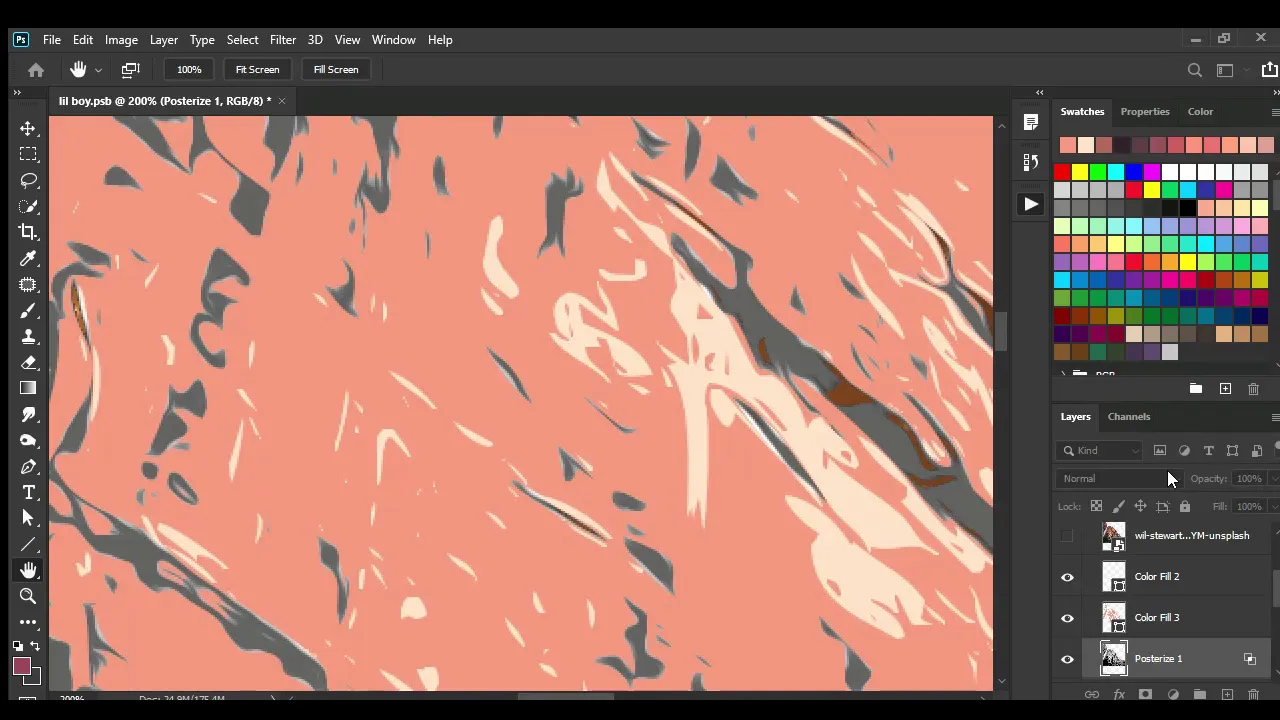Expand the collapsed toolbar double-arrow
This screenshot has height=720, width=1280.
(17, 92)
